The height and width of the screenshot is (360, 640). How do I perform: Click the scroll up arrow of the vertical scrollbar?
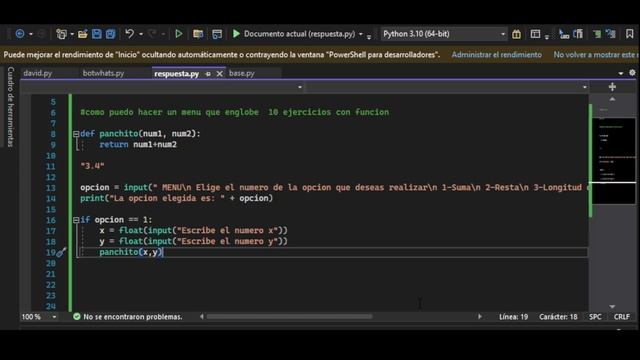point(612,99)
